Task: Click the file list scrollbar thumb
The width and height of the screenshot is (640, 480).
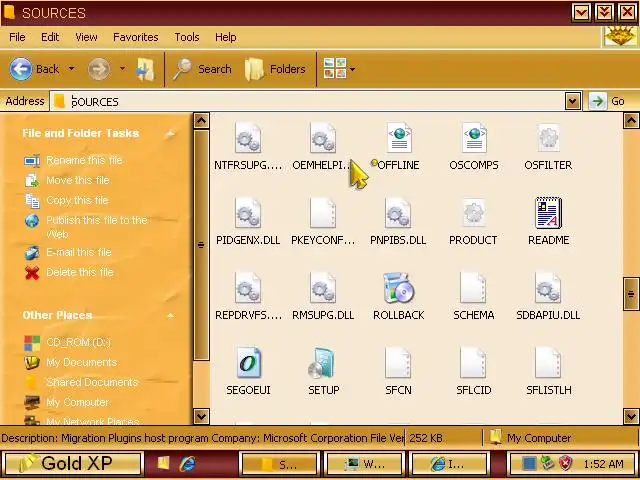Action: tap(631, 294)
